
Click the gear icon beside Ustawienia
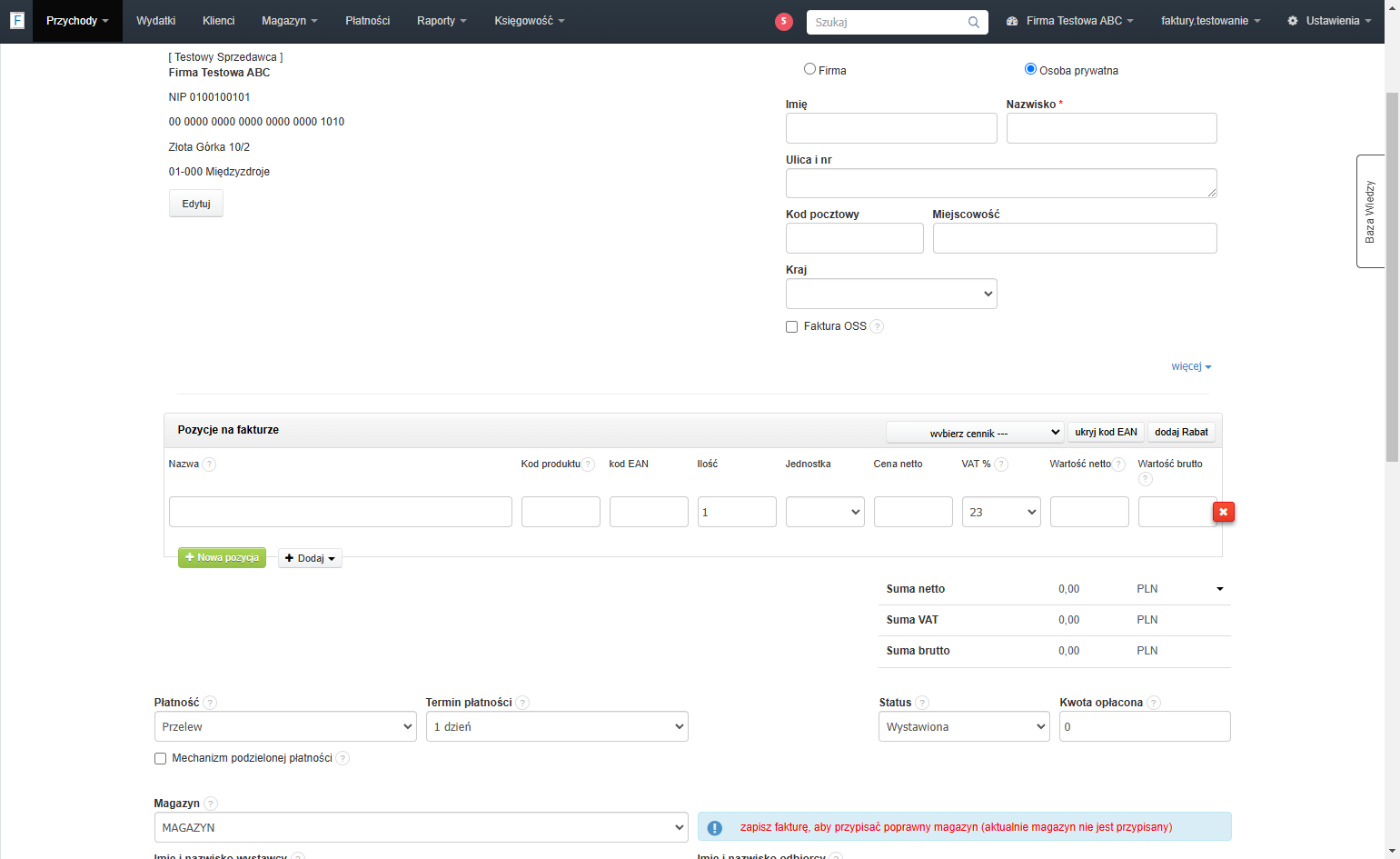click(x=1293, y=21)
